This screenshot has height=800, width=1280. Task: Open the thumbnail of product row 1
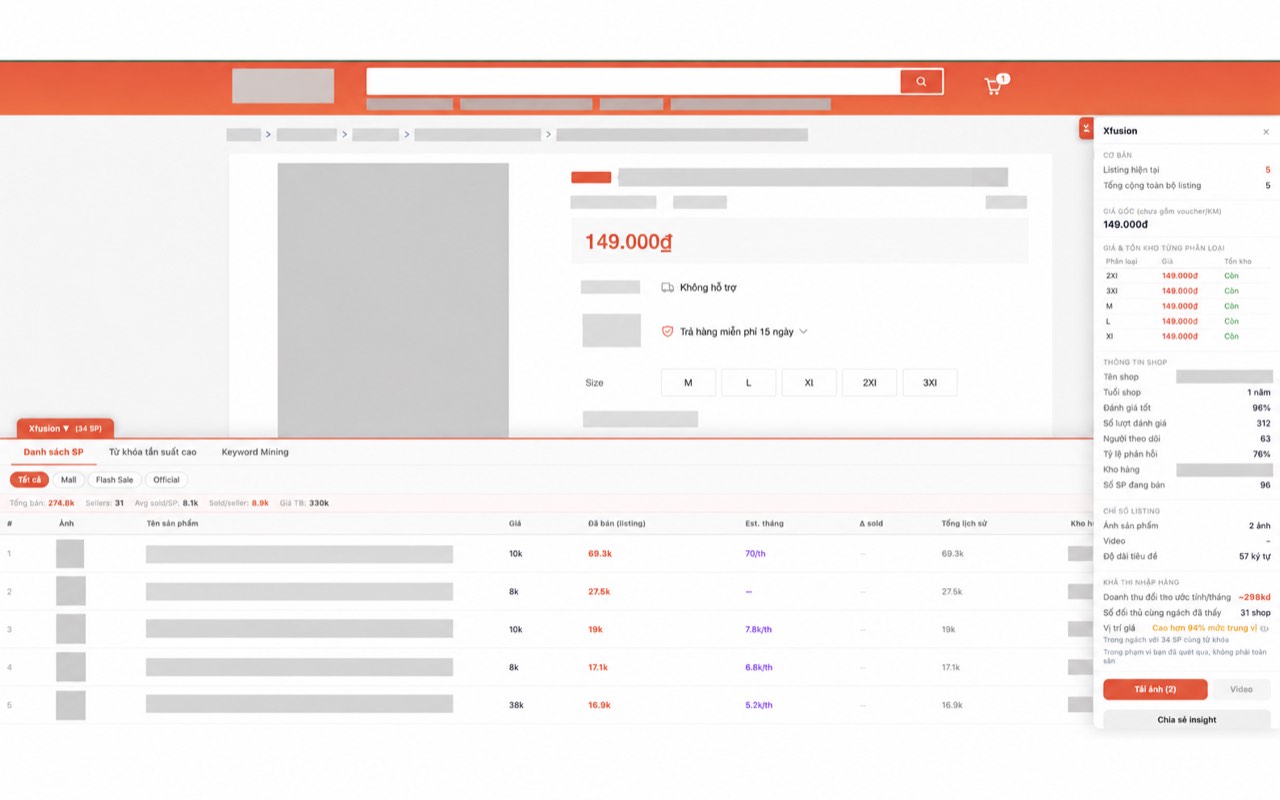pyautogui.click(x=70, y=554)
